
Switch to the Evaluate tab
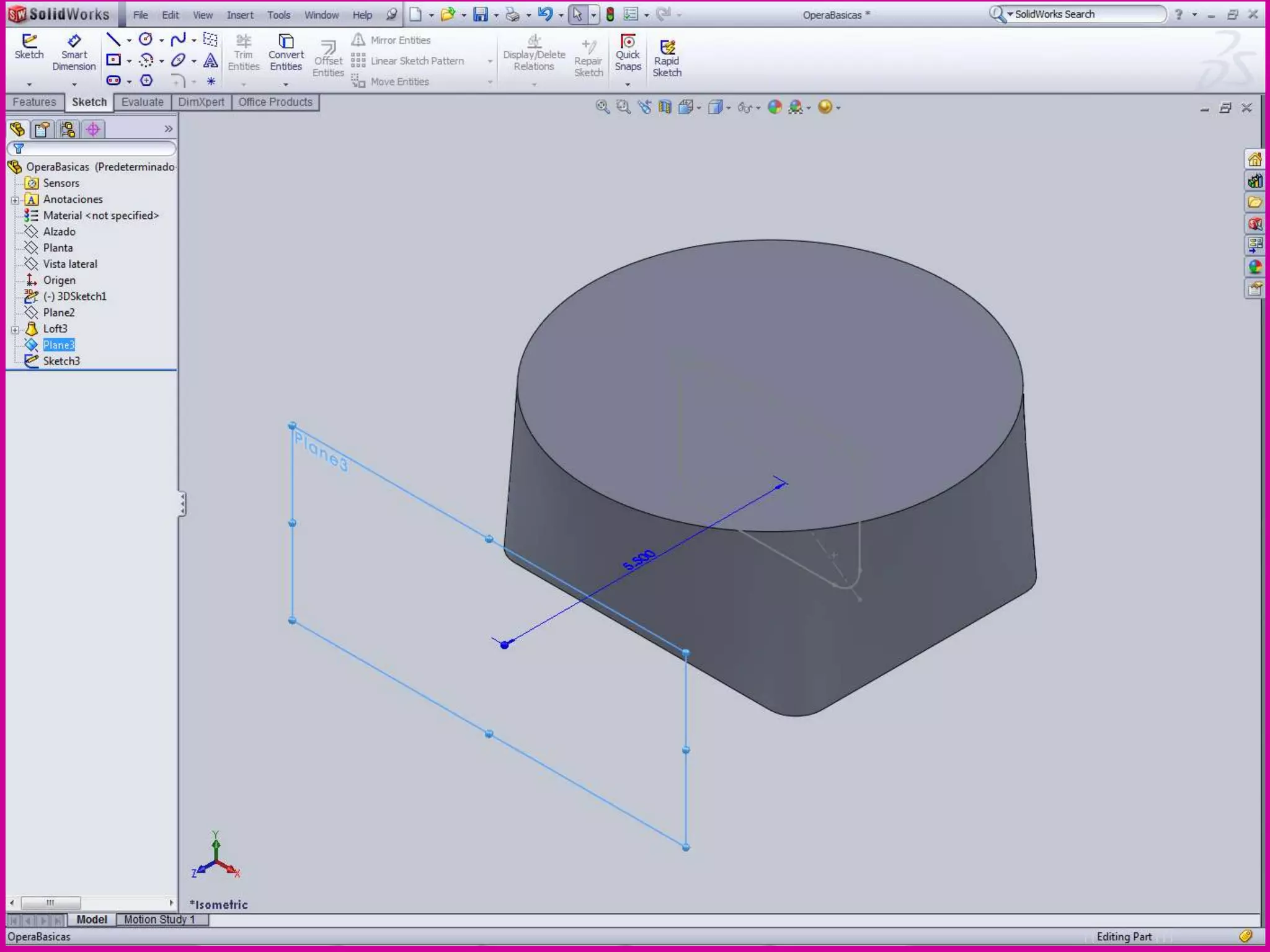(x=142, y=102)
